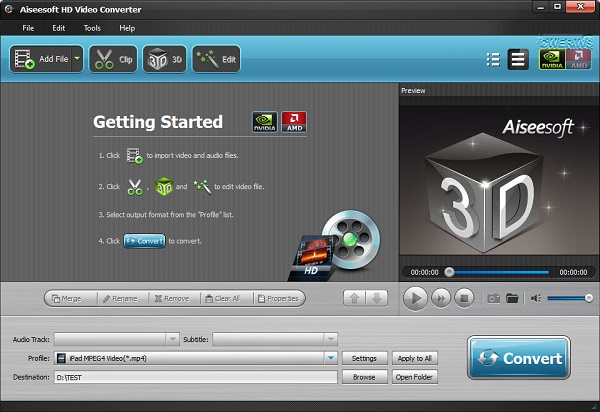600x412 pixels.
Task: Expand the Add File dropdown arrow
Action: pyautogui.click(x=77, y=60)
